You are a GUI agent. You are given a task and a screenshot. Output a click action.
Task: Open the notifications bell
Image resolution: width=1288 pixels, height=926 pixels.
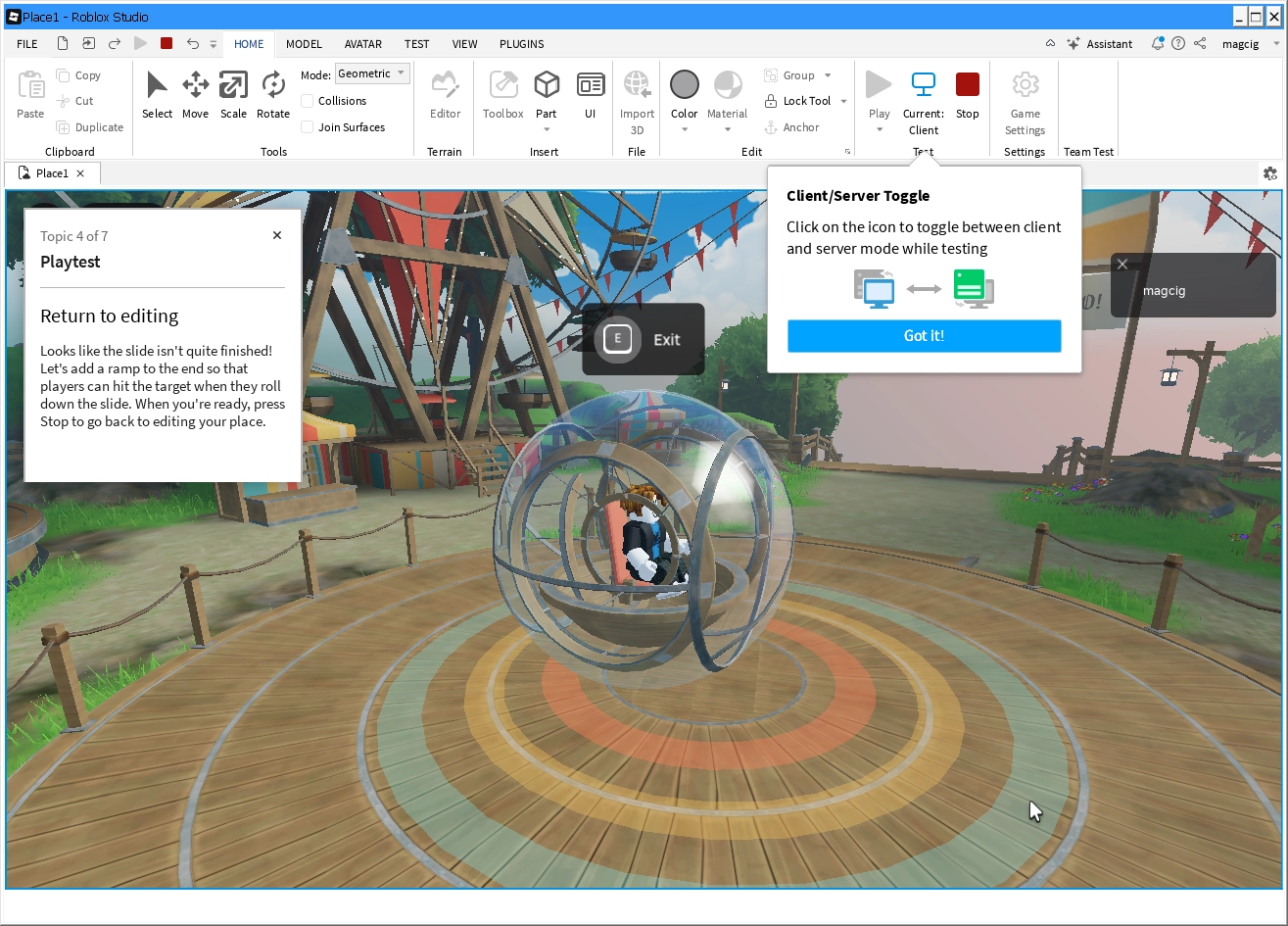1158,44
